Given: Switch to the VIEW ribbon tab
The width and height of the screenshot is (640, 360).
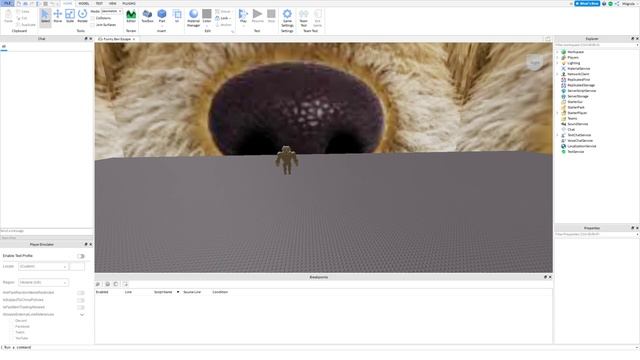Looking at the screenshot, I should pos(112,3).
